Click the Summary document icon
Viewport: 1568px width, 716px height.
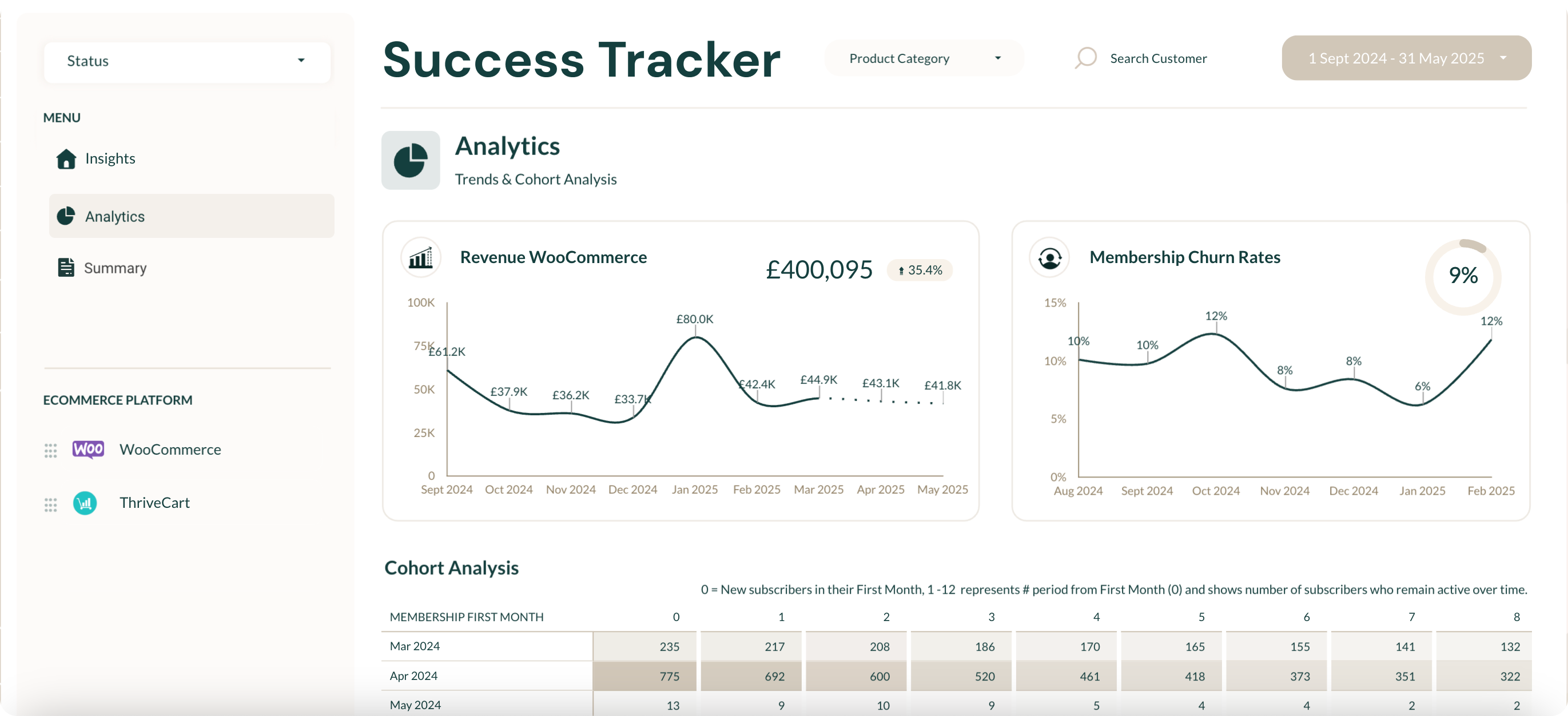(x=66, y=268)
